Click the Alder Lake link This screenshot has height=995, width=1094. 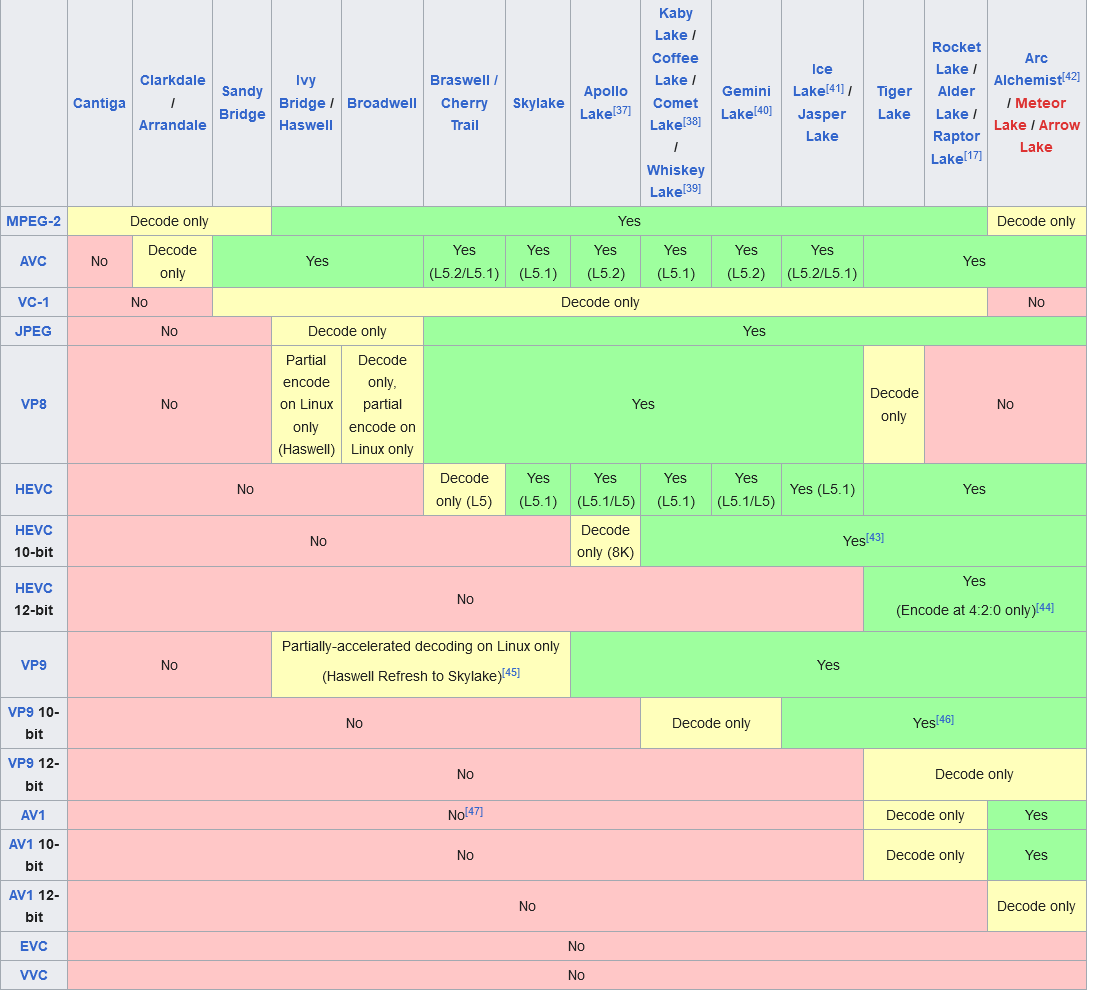coord(956,103)
